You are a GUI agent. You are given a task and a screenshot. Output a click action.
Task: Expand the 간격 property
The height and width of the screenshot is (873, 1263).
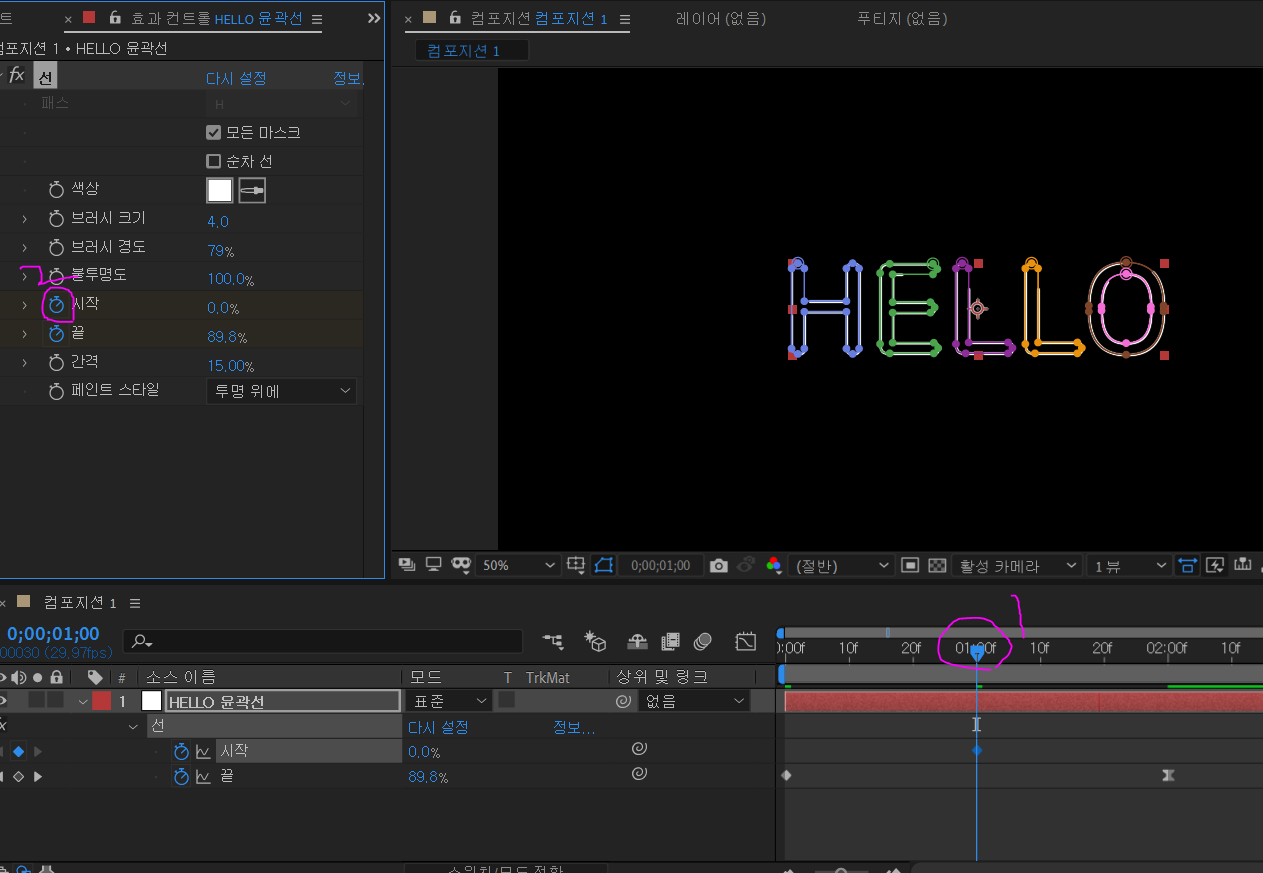[24, 362]
